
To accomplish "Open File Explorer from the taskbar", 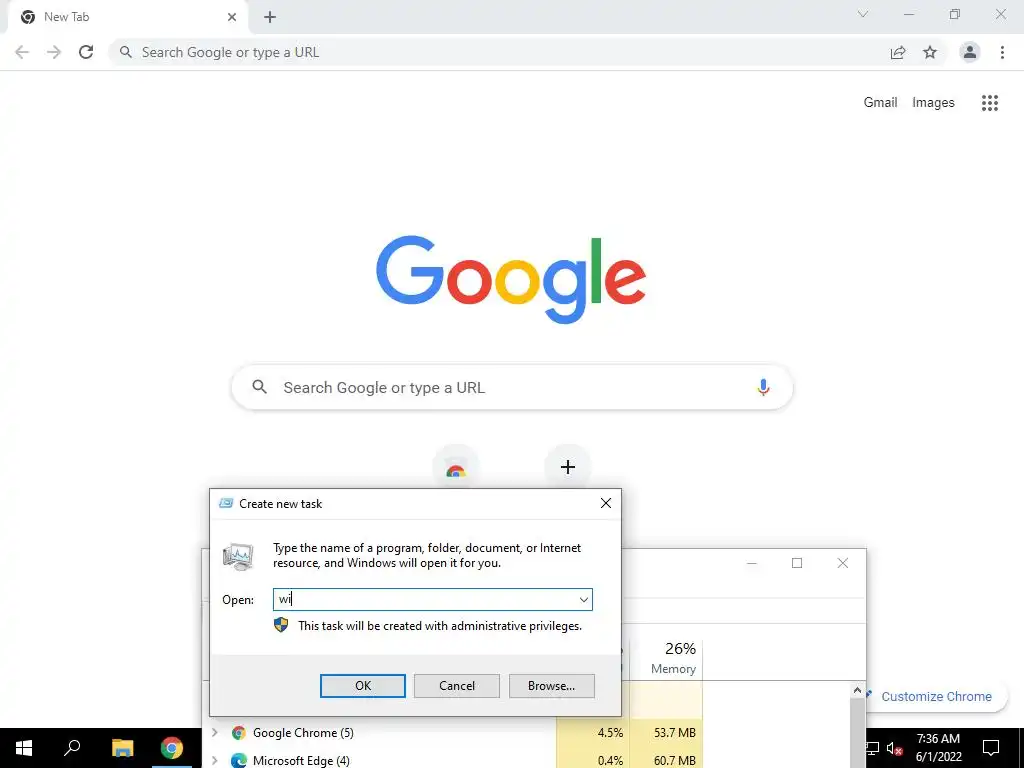I will (x=122, y=748).
